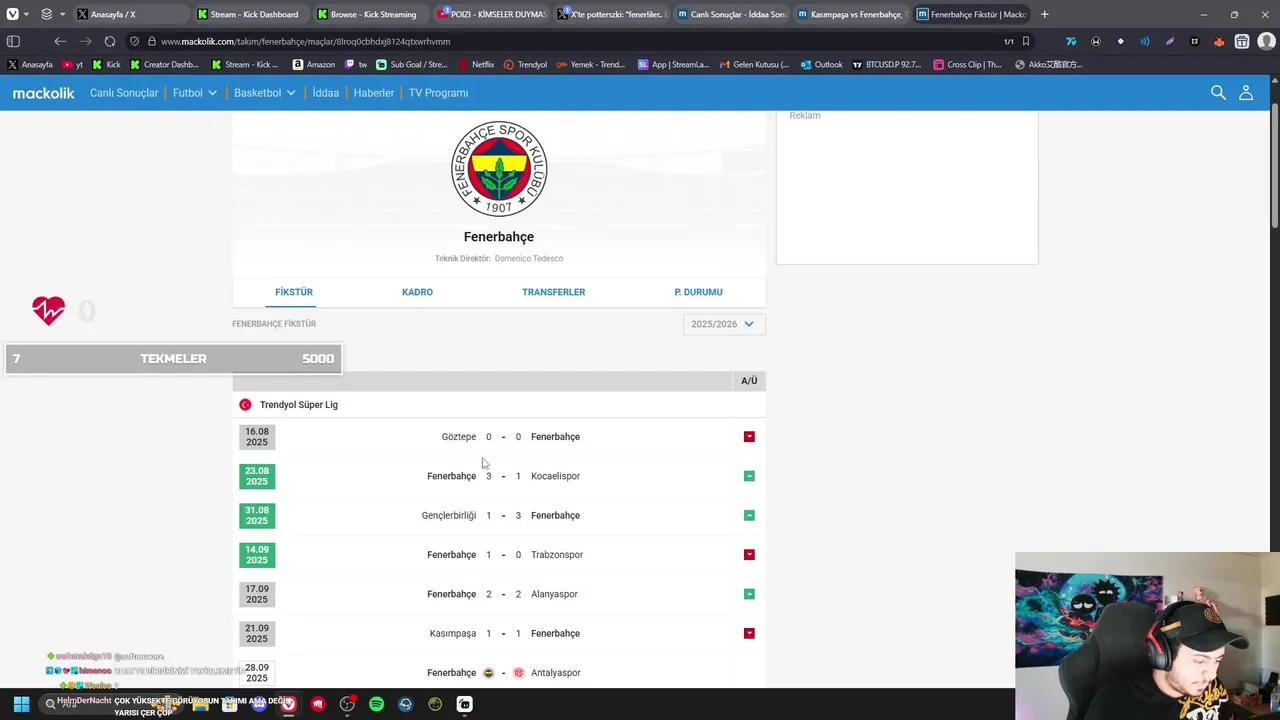1280x720 pixels.
Task: Expand the Basketbol menu dropdown
Action: click(x=265, y=93)
